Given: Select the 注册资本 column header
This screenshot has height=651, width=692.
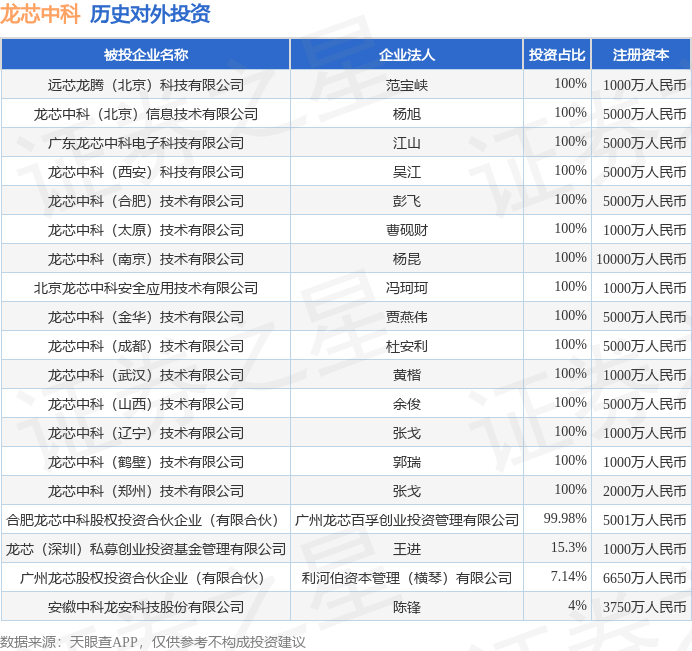Looking at the screenshot, I should (641, 55).
